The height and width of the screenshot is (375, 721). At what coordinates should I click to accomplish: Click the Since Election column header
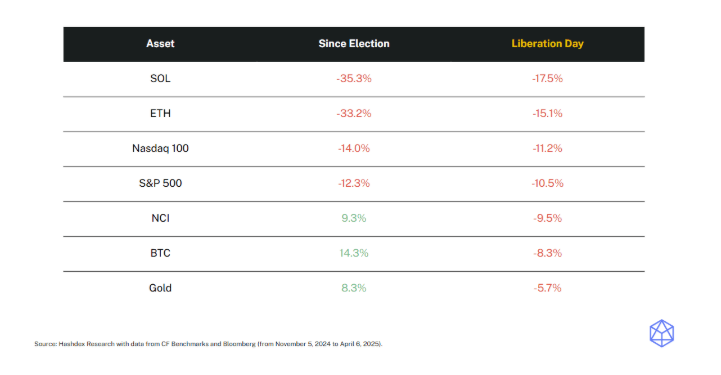coord(354,44)
